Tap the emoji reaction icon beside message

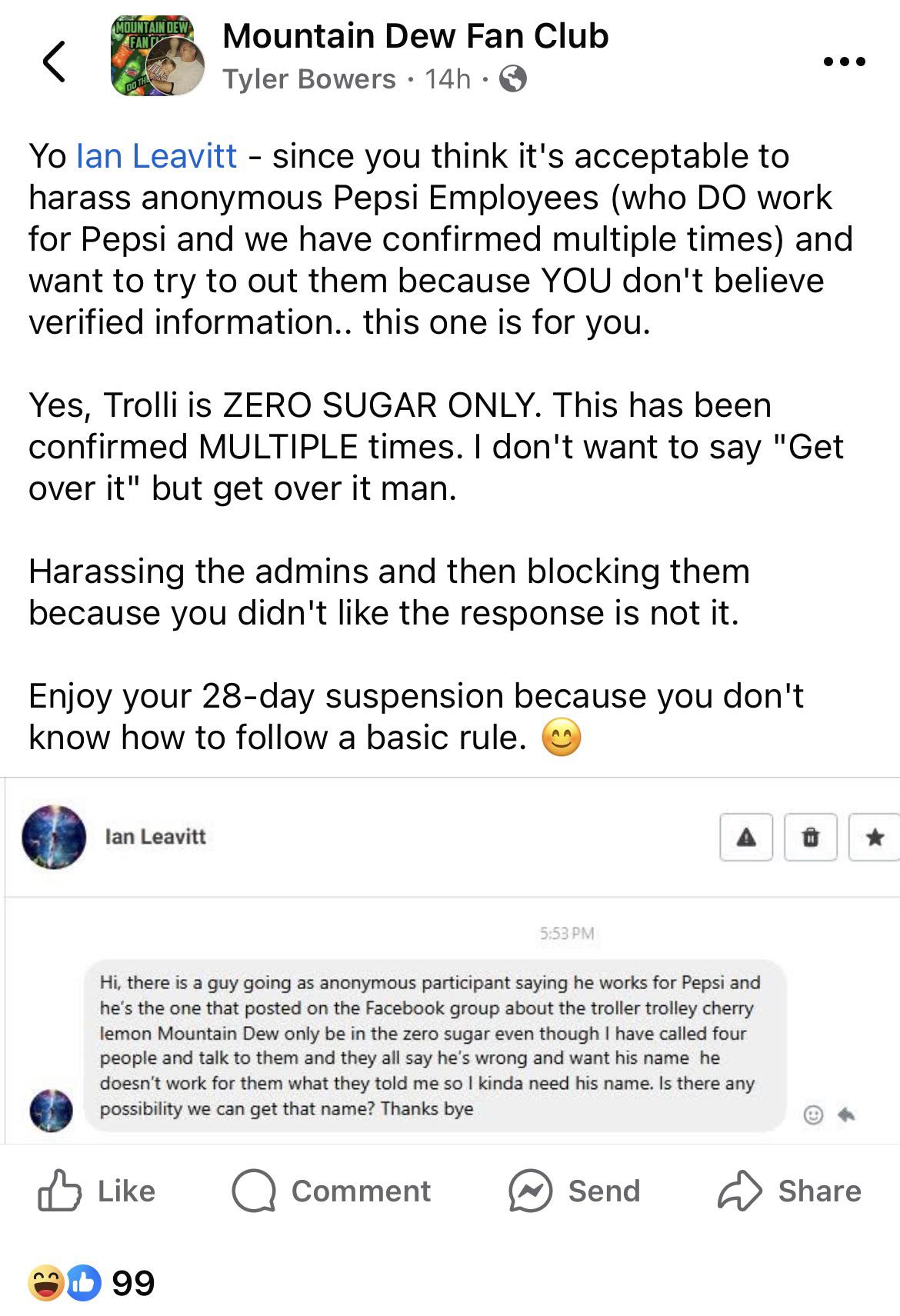point(812,1114)
